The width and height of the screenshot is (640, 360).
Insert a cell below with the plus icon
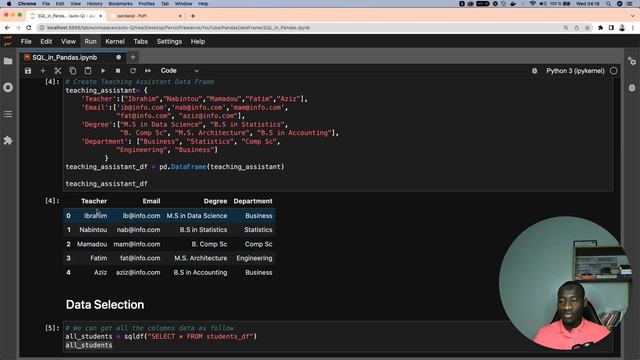[x=43, y=71]
